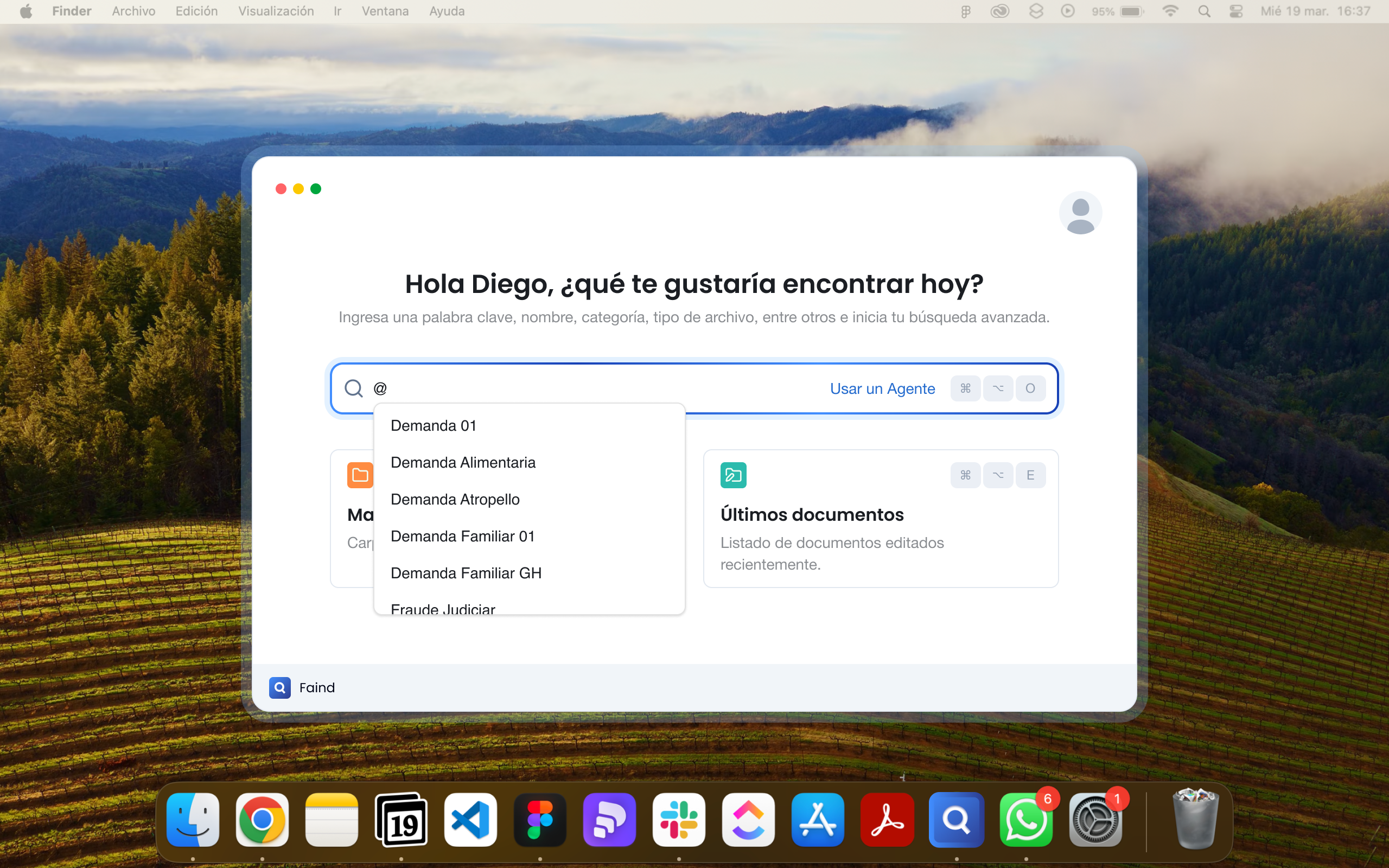Viewport: 1389px width, 868px height.
Task: Open Control Center in the menu bar
Action: point(1236,11)
